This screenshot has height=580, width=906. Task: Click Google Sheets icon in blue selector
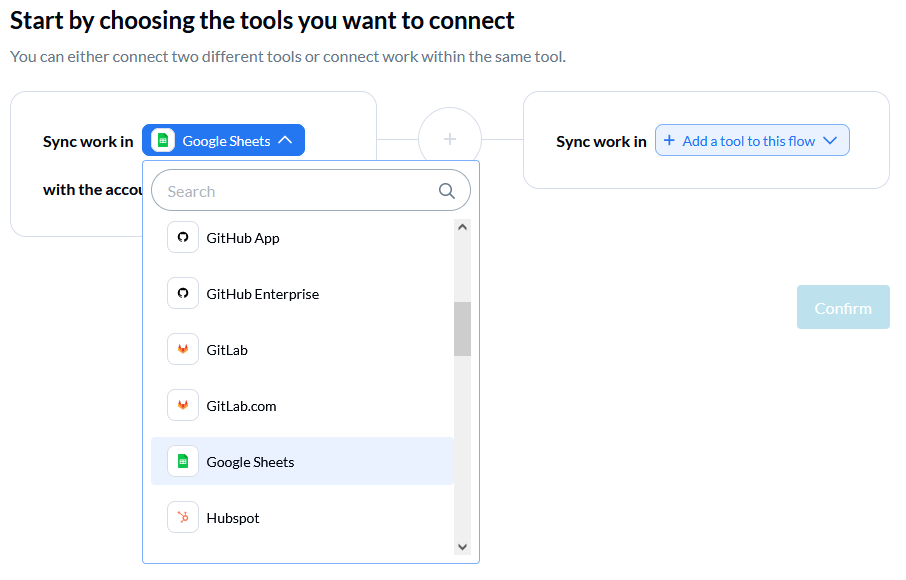tap(163, 140)
